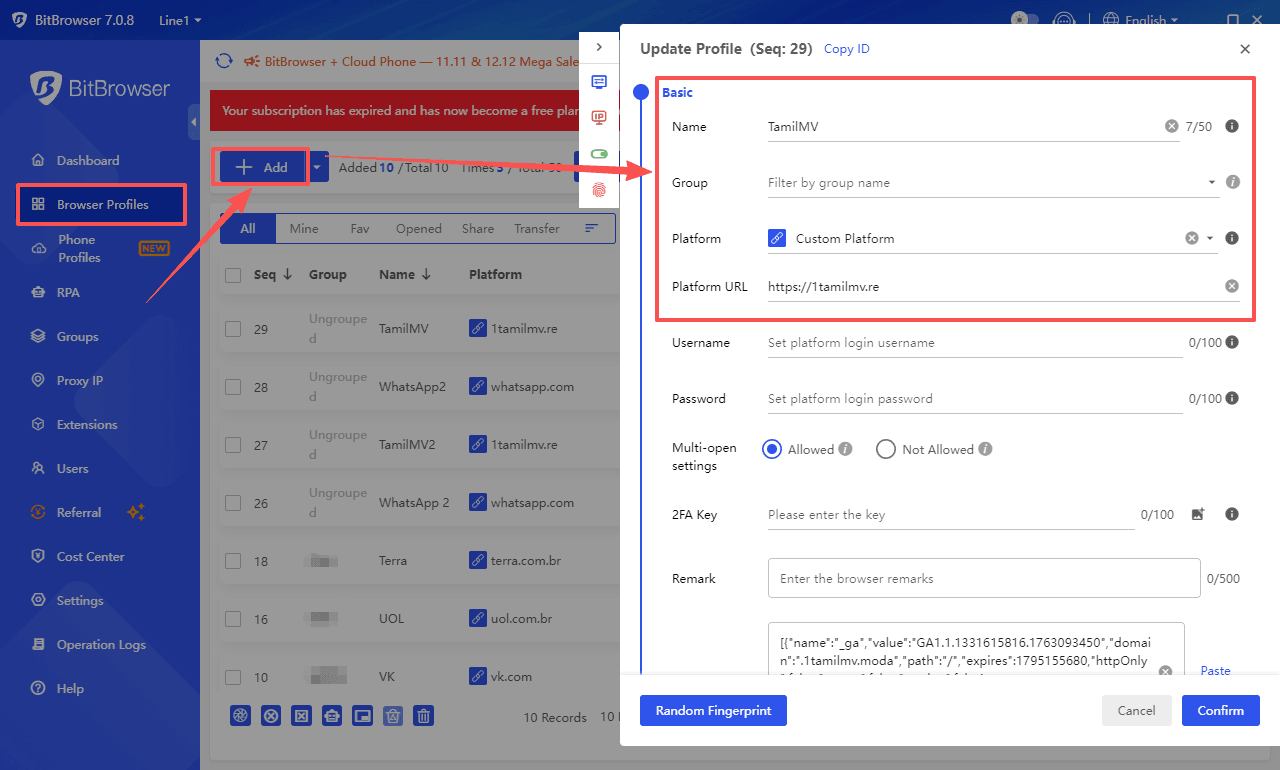The width and height of the screenshot is (1280, 770).
Task: Click the Remark text input field
Action: [983, 579]
